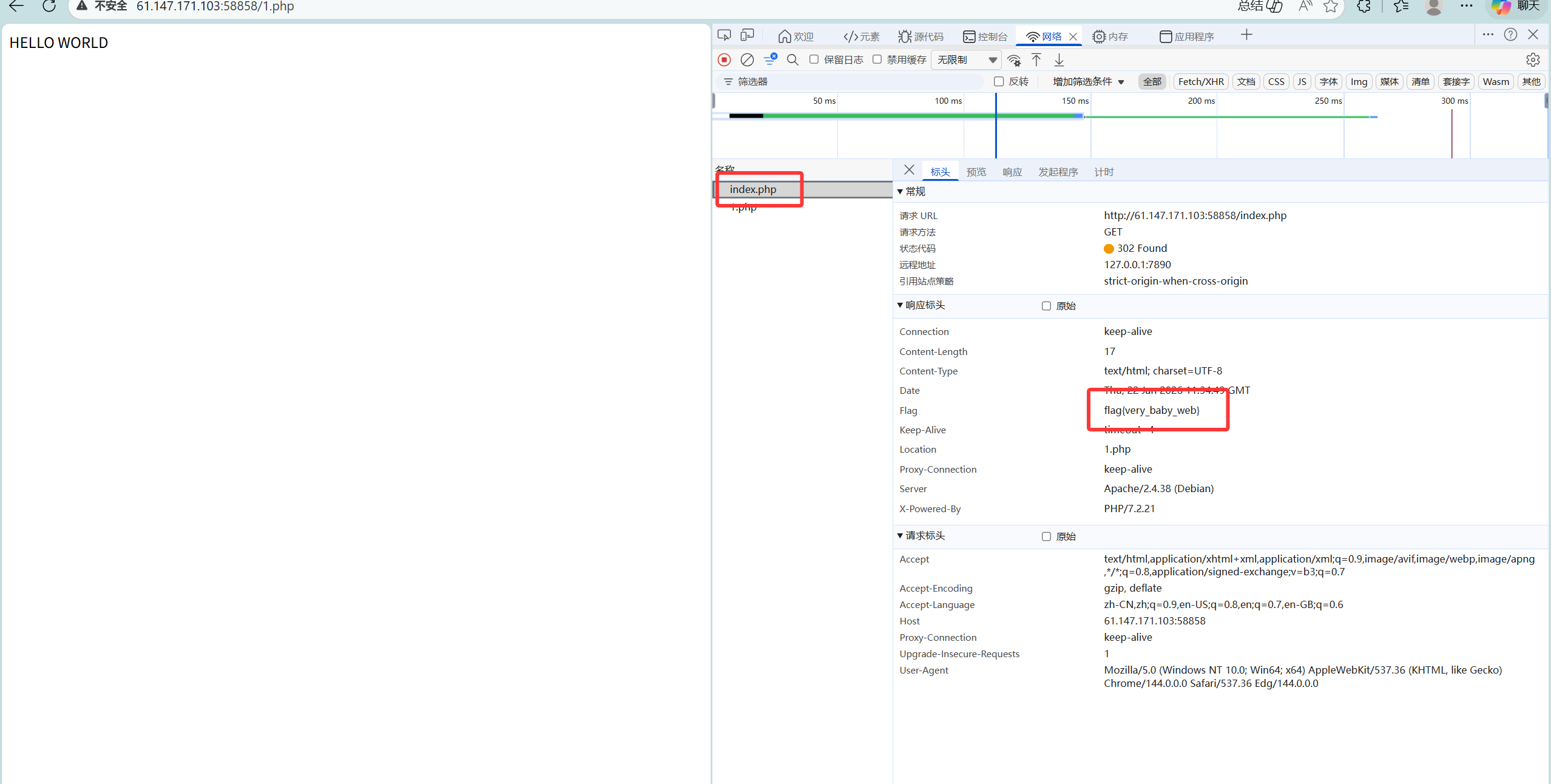Expand 增加筛选条件 dropdown
The width and height of the screenshot is (1551, 784).
(x=1088, y=81)
